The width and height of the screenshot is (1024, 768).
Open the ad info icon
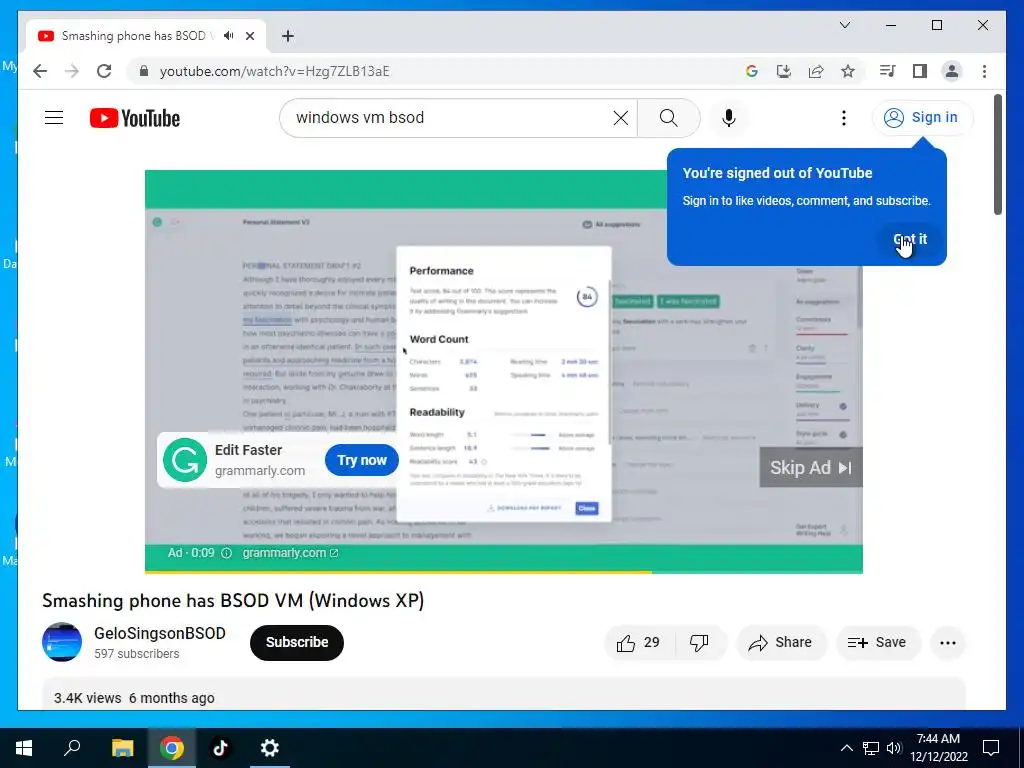click(226, 553)
